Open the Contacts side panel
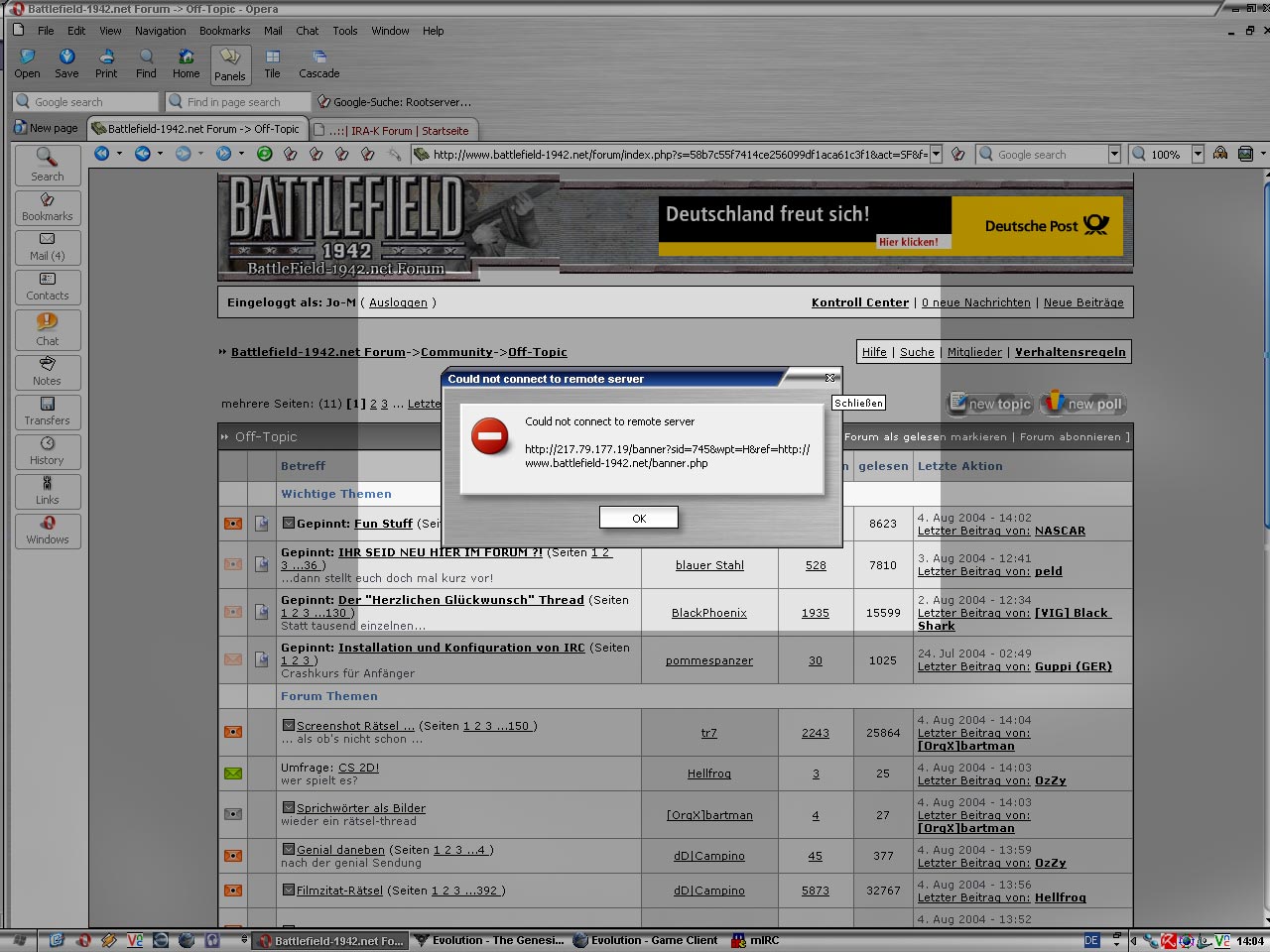Screen dimensions: 1270x952 pyautogui.click(x=47, y=287)
